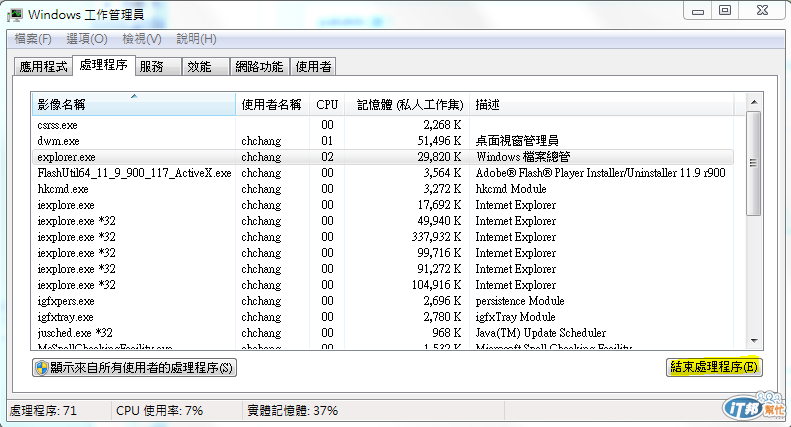This screenshot has height=427, width=791.
Task: Select iexplore.exe *32 using 337,932 K
Action: coord(383,237)
